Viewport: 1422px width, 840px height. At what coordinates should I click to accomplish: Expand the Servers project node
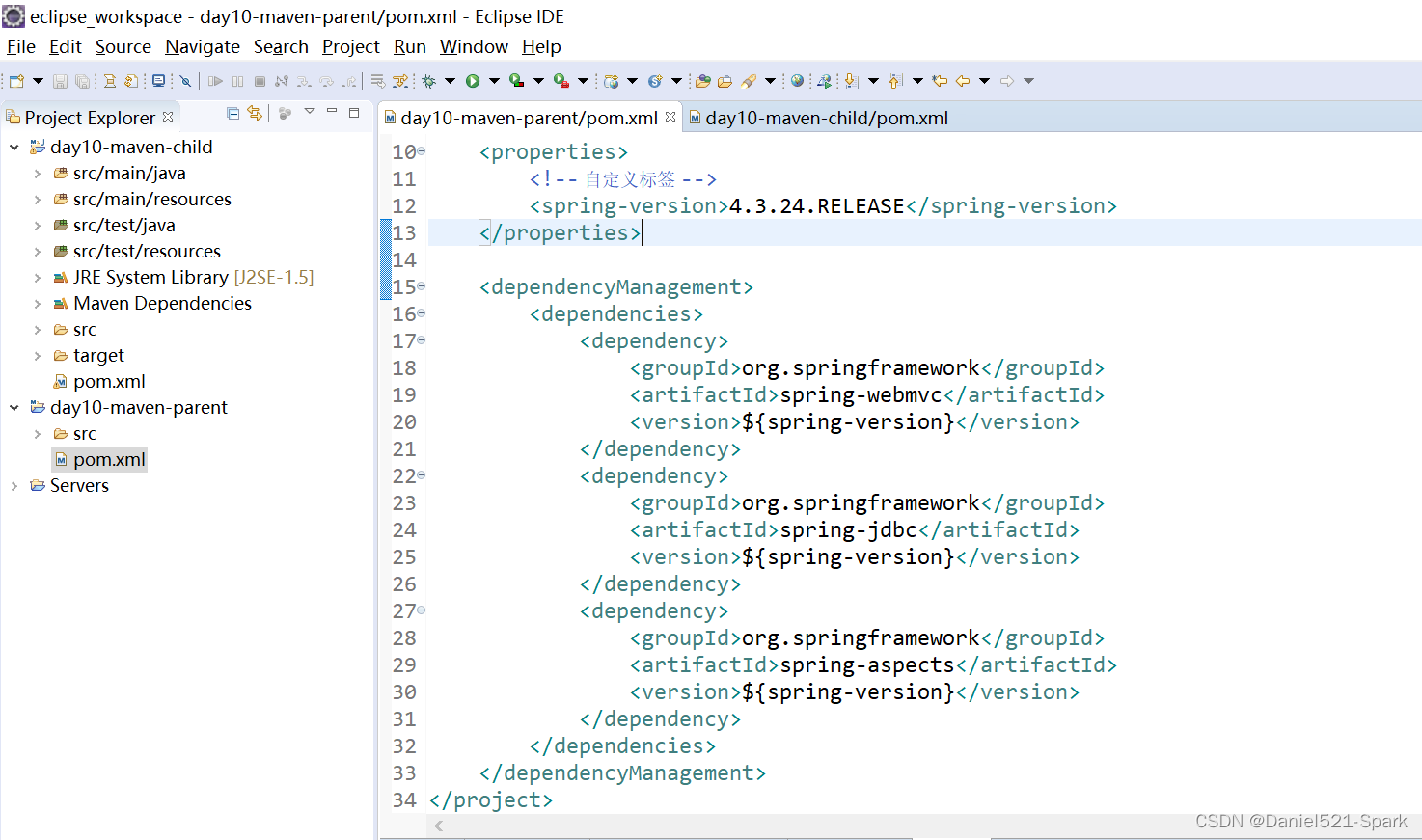tap(14, 486)
